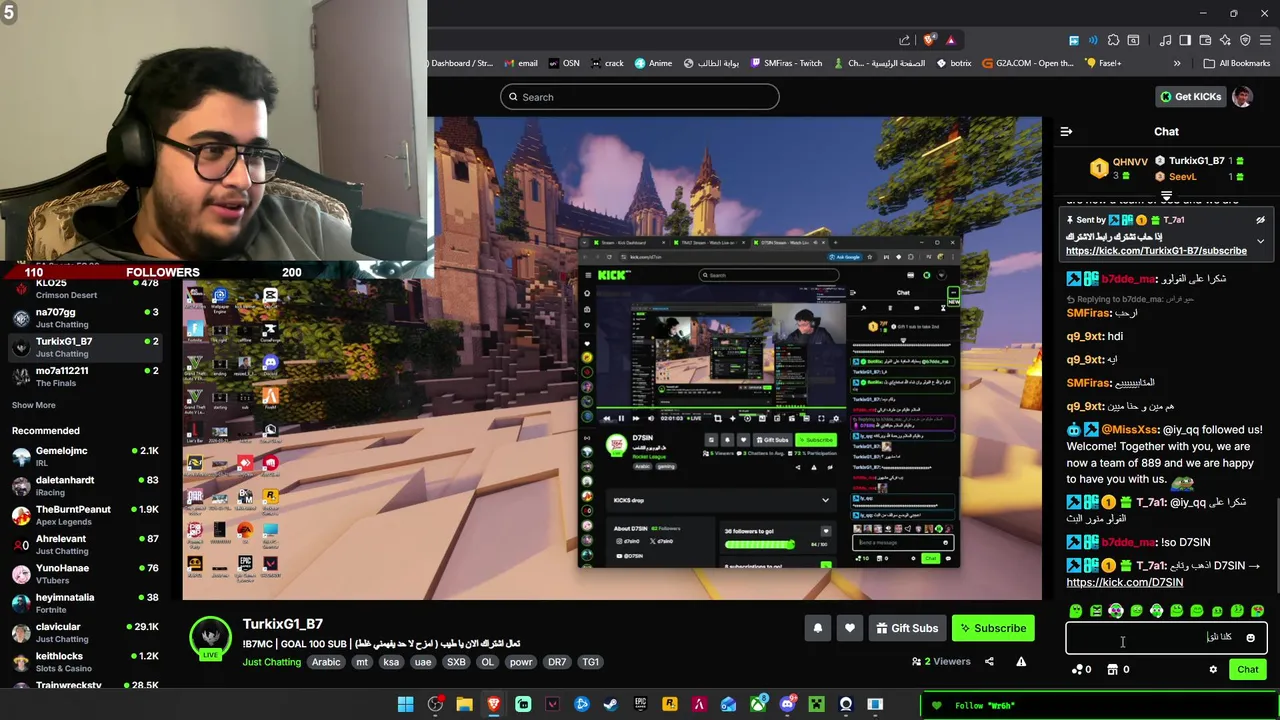Open the emoji picker in chat input

(1250, 638)
